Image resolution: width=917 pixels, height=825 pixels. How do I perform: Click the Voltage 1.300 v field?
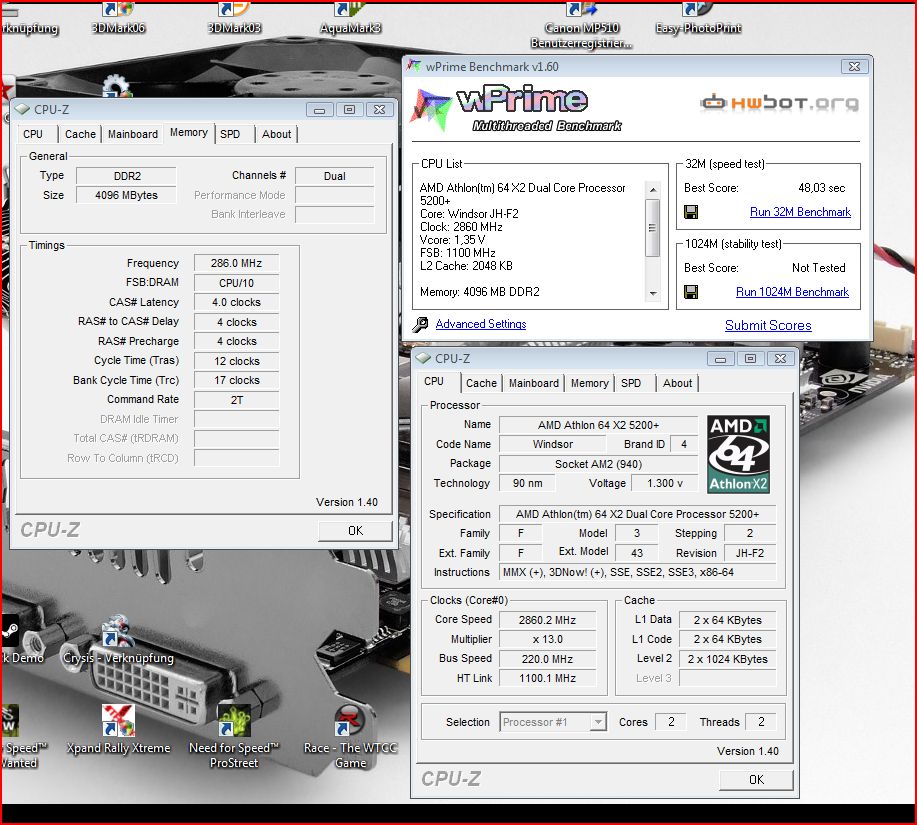(664, 483)
